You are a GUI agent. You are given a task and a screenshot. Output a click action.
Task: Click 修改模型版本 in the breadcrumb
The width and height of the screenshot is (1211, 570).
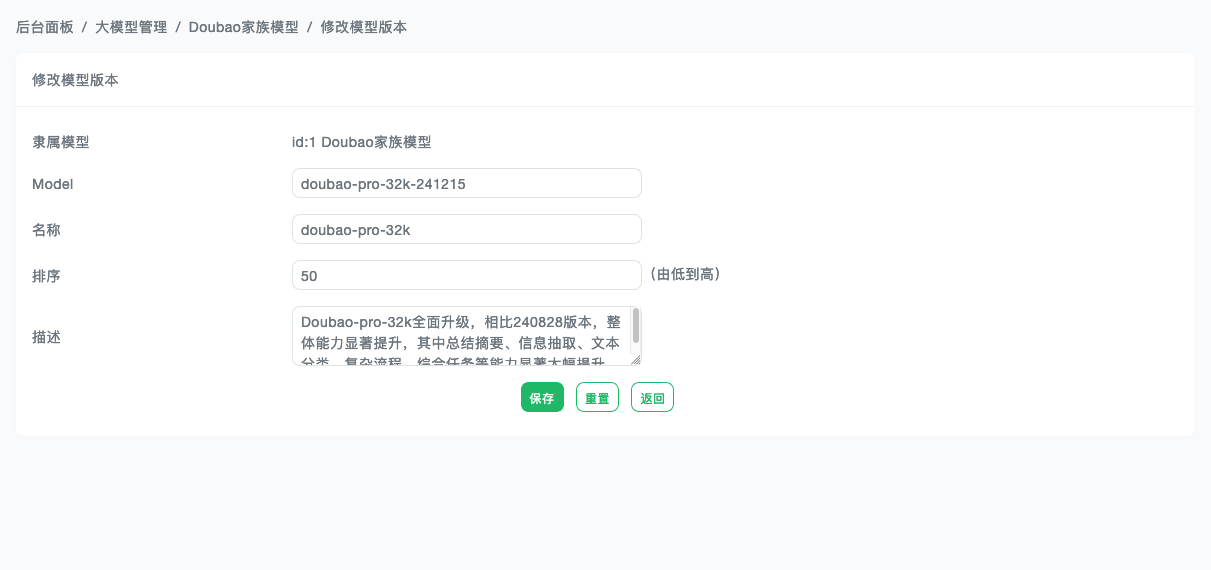363,27
